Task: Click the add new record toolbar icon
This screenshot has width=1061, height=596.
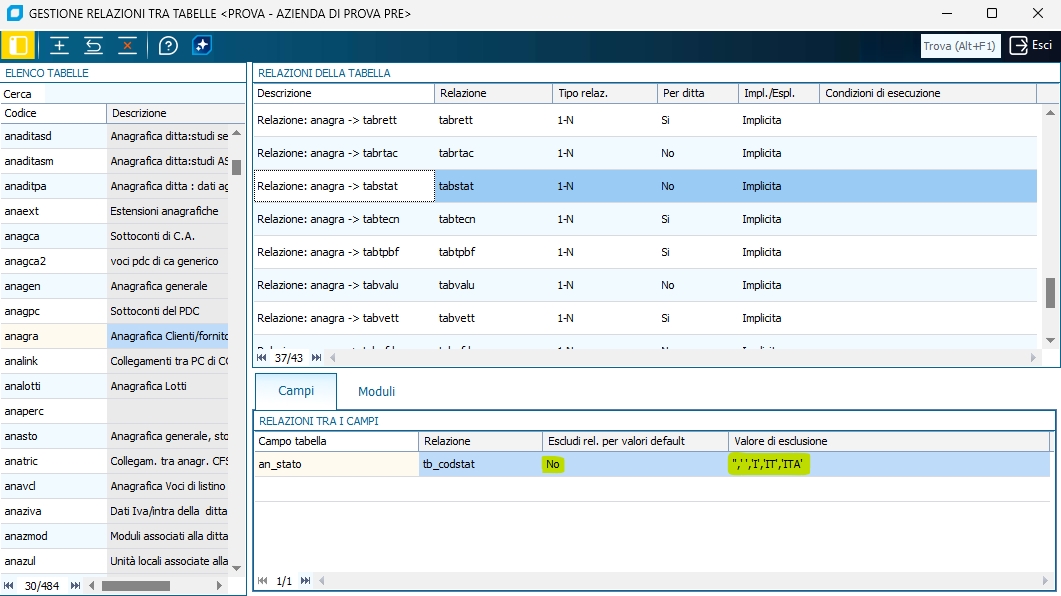Action: pos(59,45)
